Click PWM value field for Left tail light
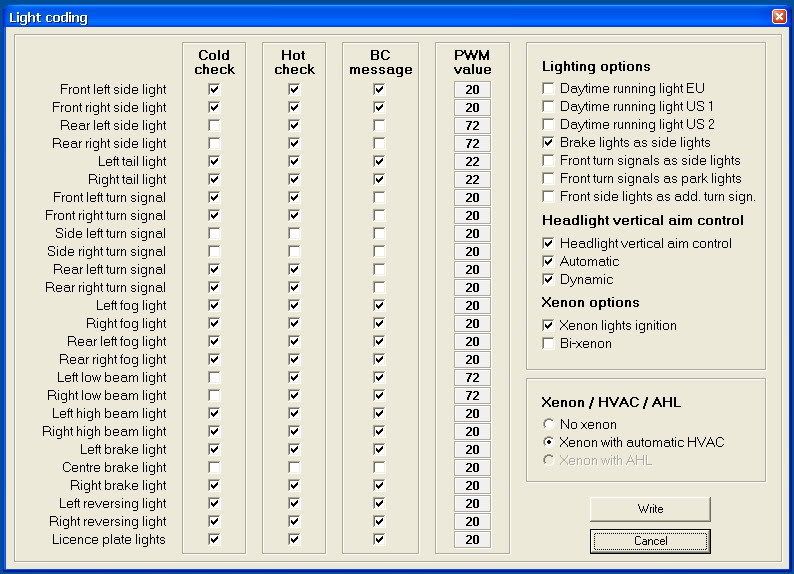The width and height of the screenshot is (794, 574). coord(472,162)
